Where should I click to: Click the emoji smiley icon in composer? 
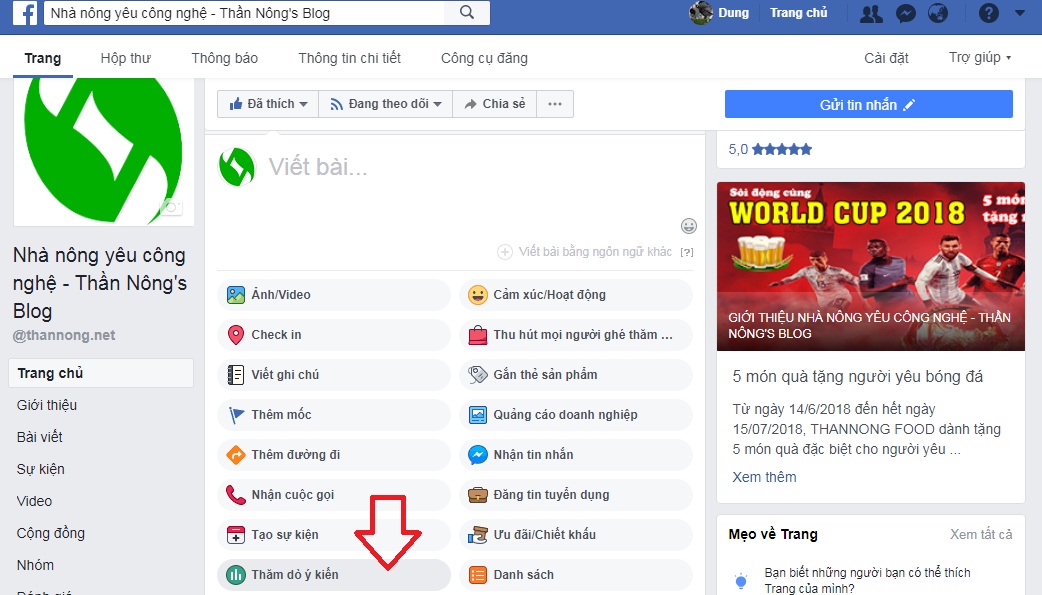[x=689, y=226]
